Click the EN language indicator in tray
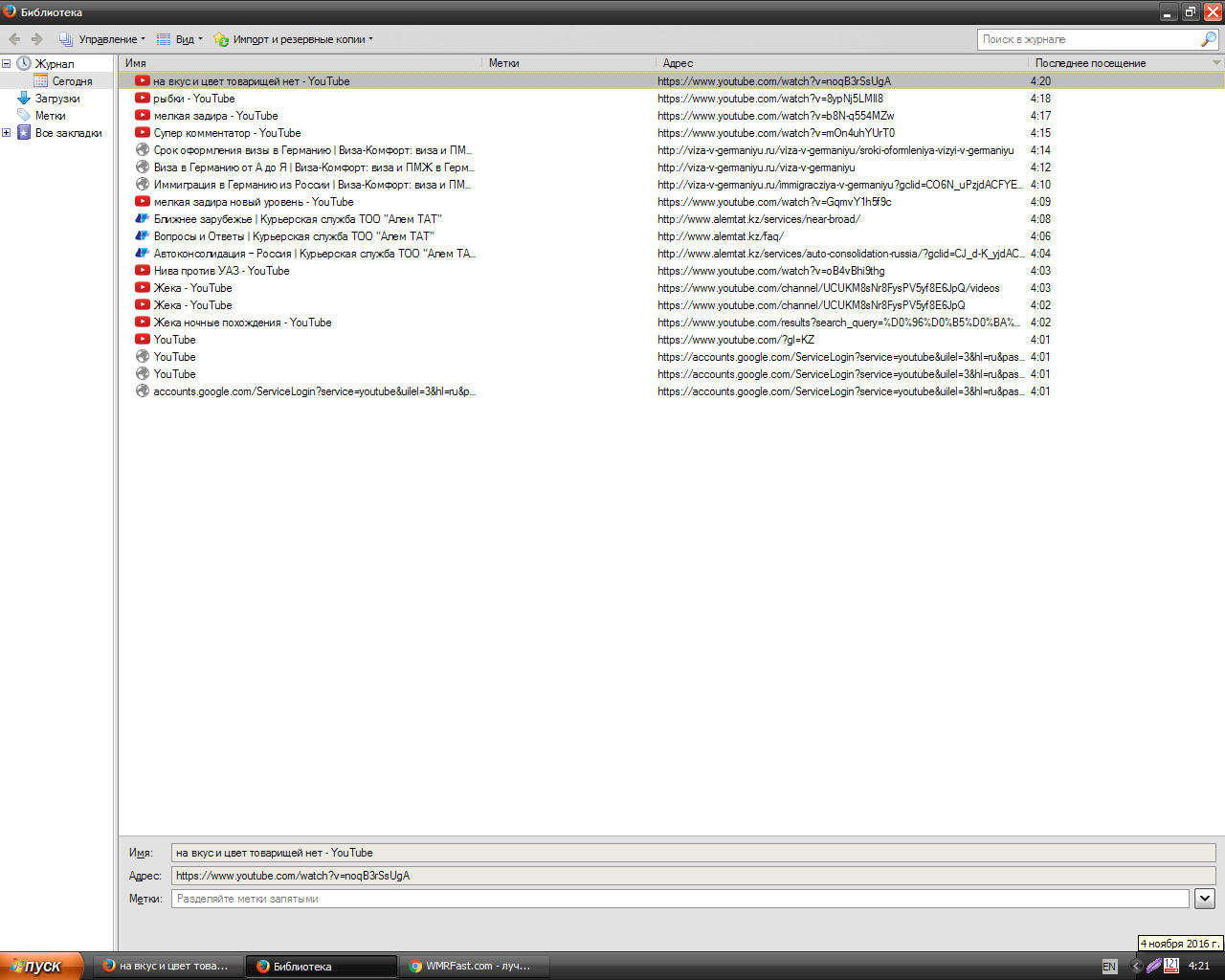The width and height of the screenshot is (1225, 980). pyautogui.click(x=1109, y=967)
